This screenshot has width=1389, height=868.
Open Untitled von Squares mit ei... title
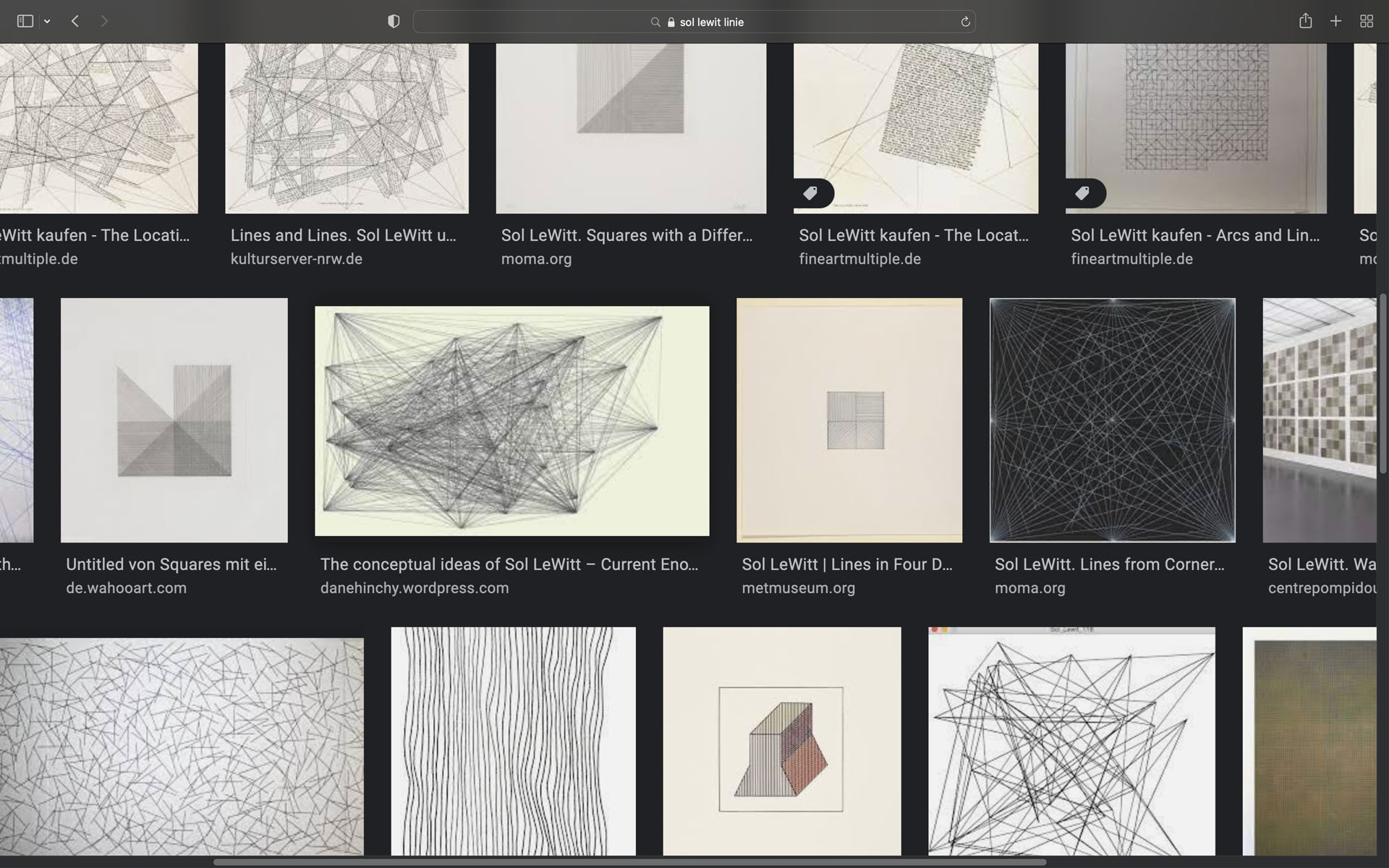pos(171,564)
